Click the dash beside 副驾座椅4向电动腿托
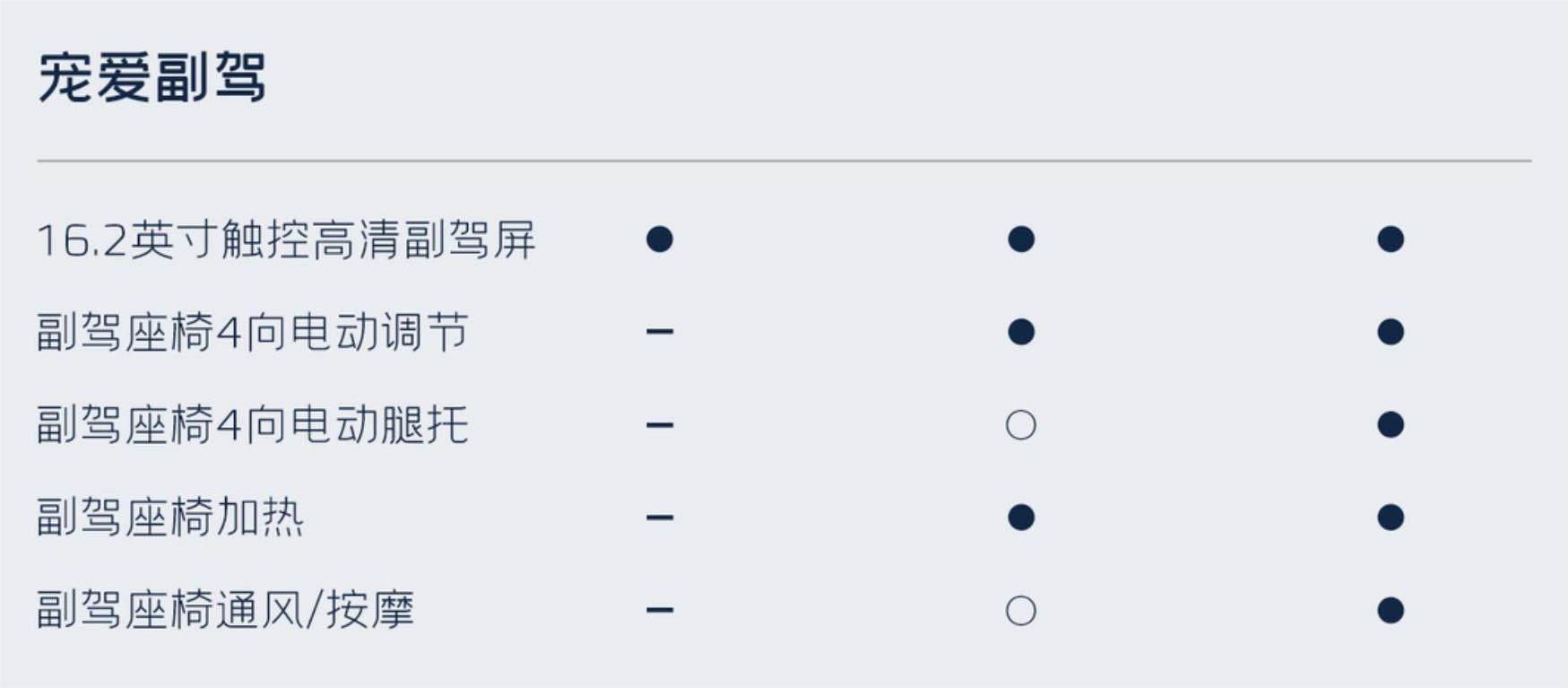This screenshot has height=688, width=1568. tap(660, 425)
